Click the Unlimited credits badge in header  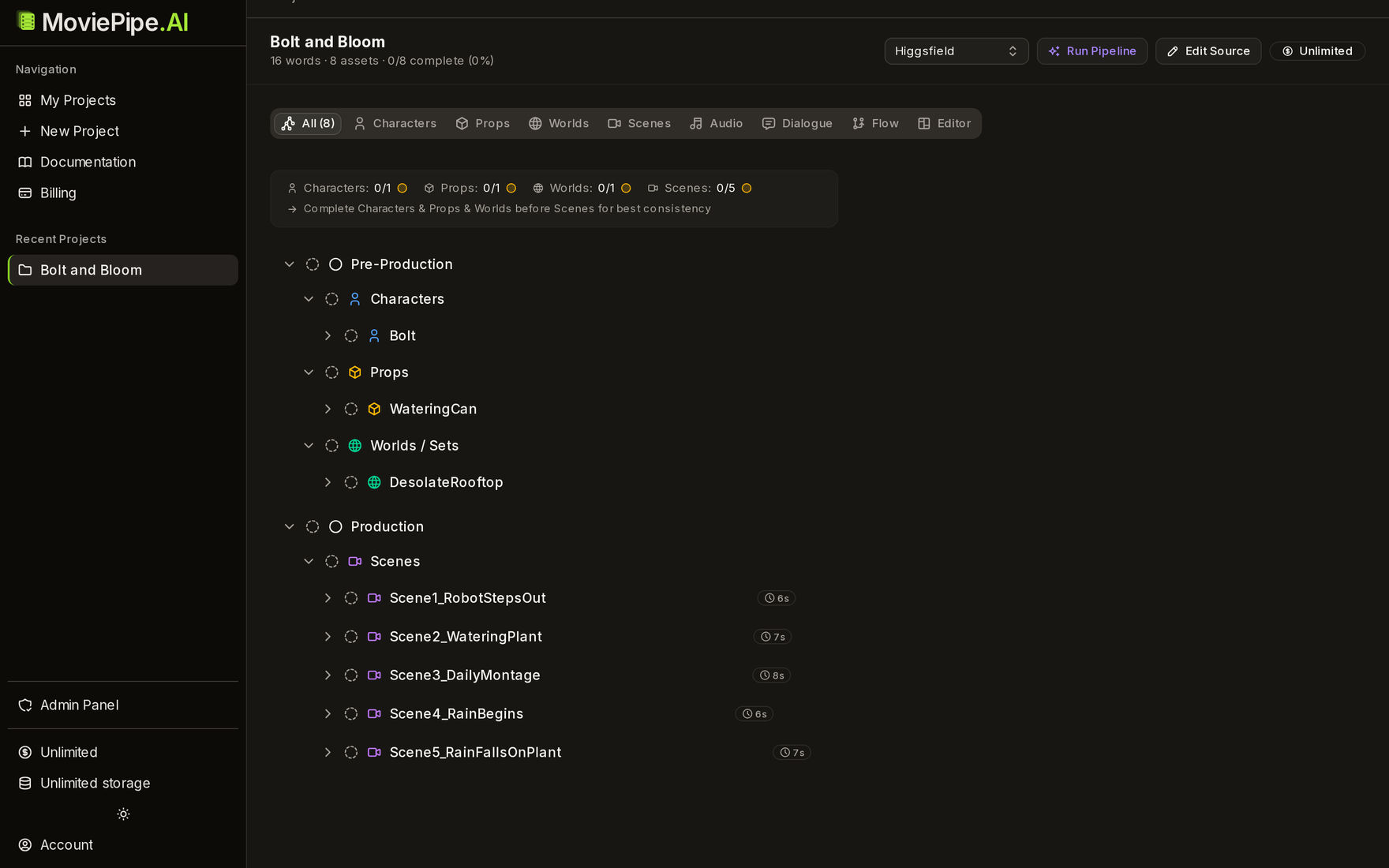pos(1317,51)
